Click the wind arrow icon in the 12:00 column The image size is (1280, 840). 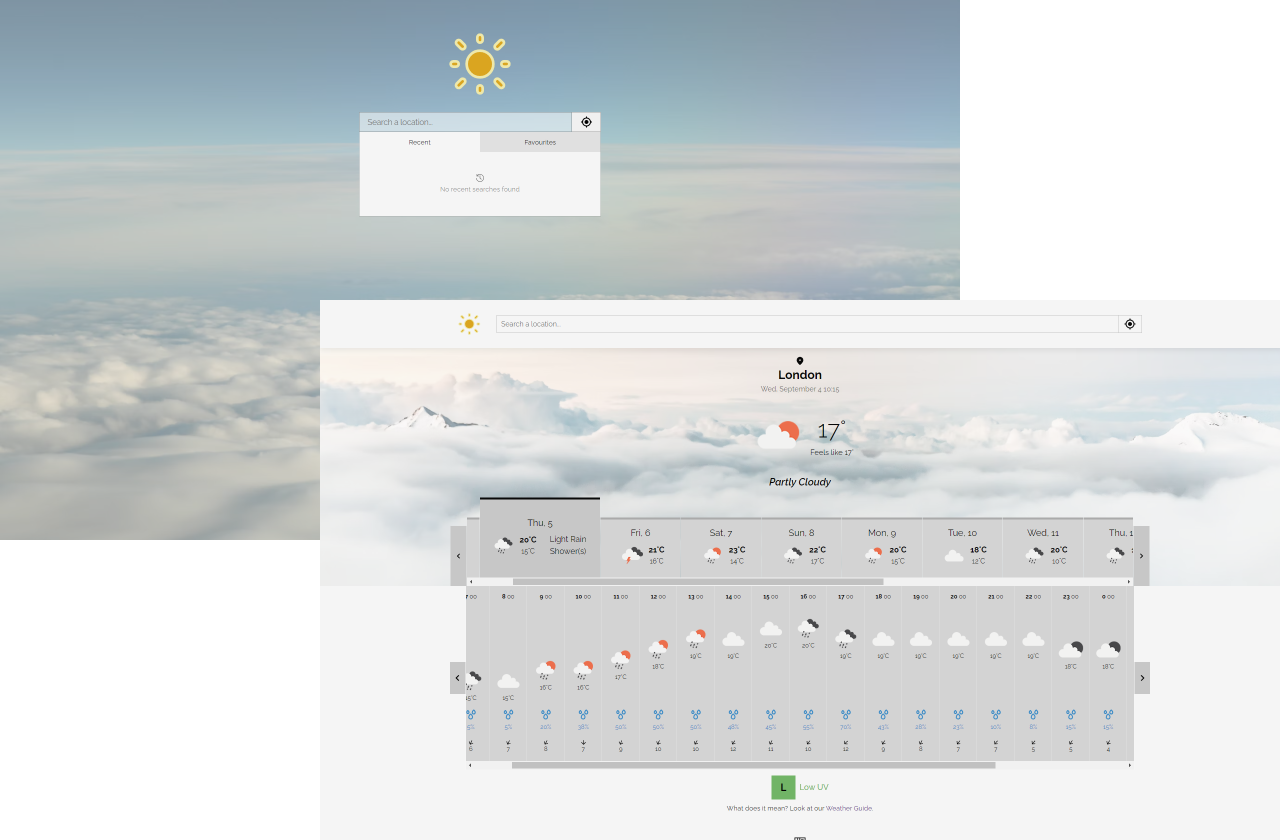(658, 740)
